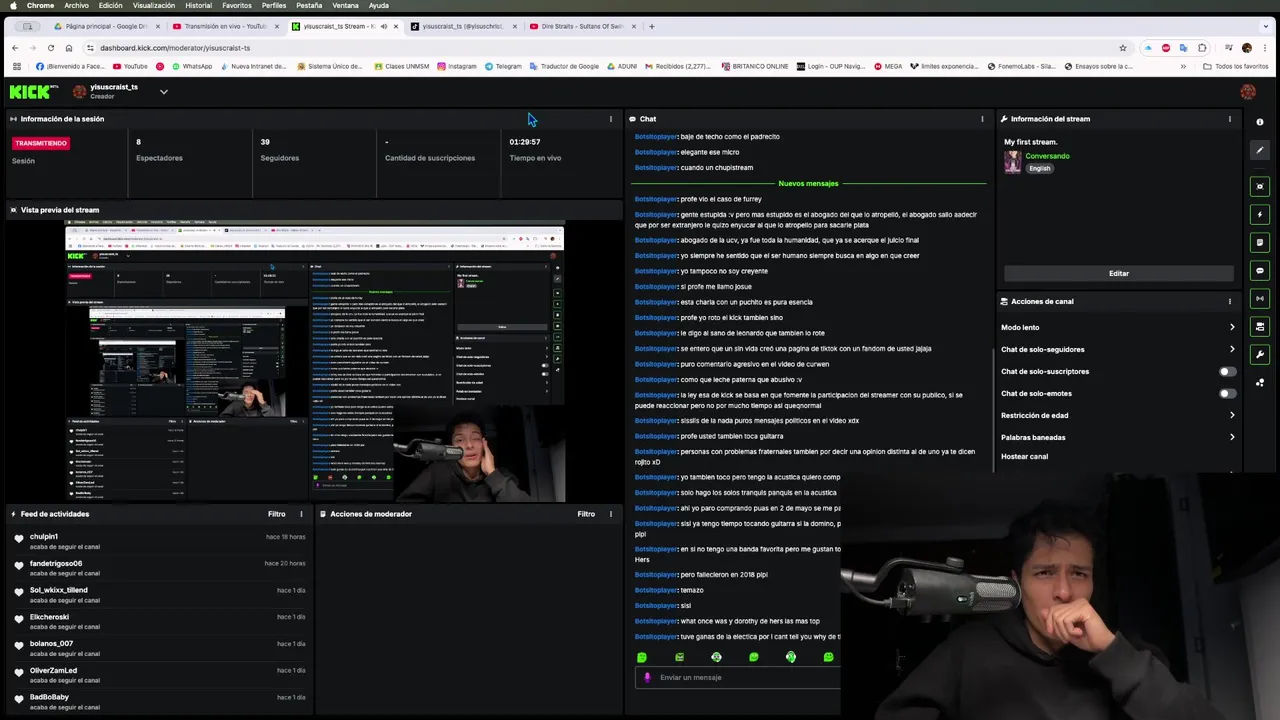
Task: Click the fourth green emote below chat
Action: (x=754, y=657)
